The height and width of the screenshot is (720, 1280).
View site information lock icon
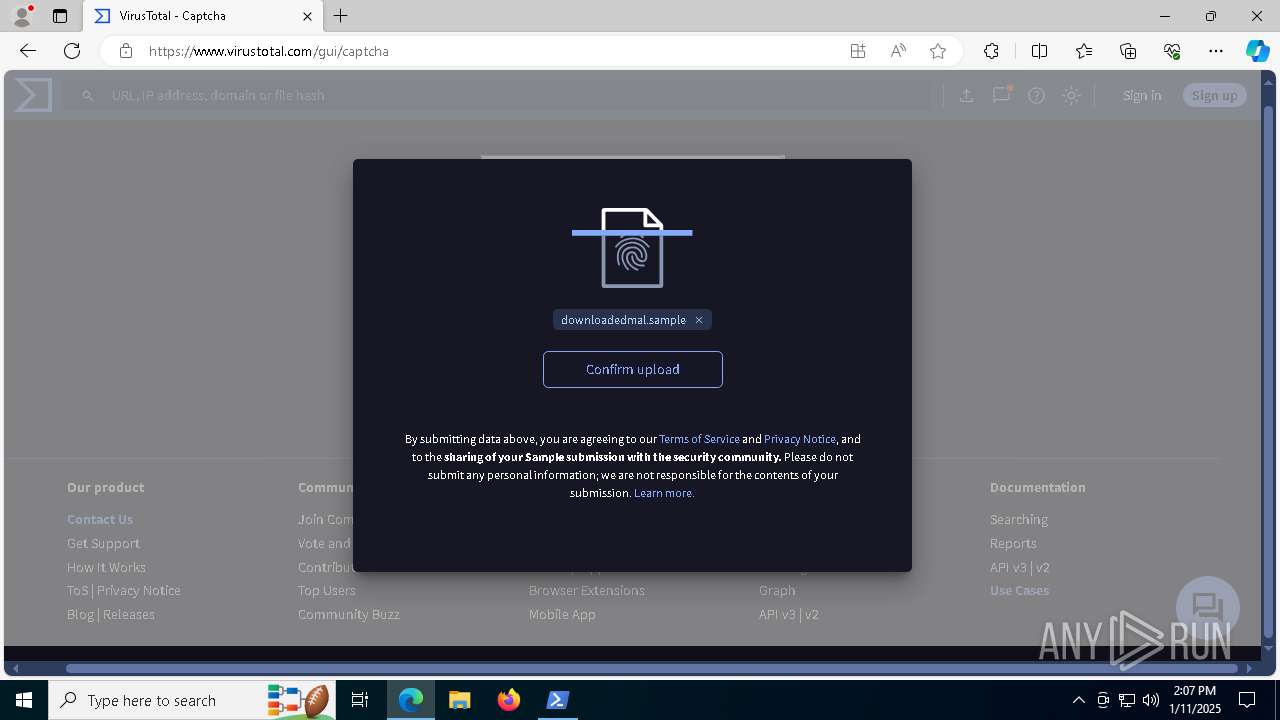tap(126, 51)
